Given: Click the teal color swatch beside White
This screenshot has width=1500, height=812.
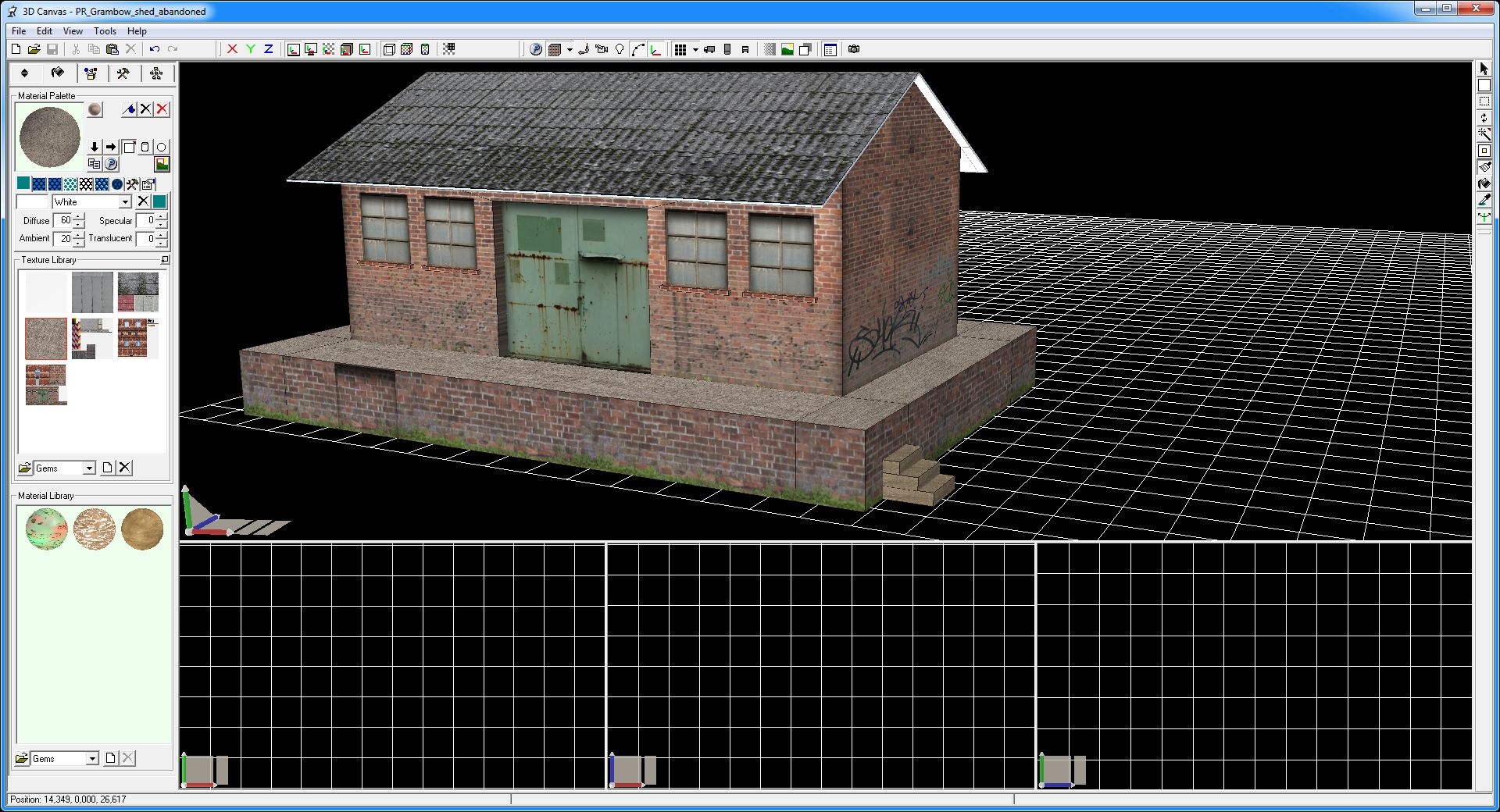Looking at the screenshot, I should 159,202.
